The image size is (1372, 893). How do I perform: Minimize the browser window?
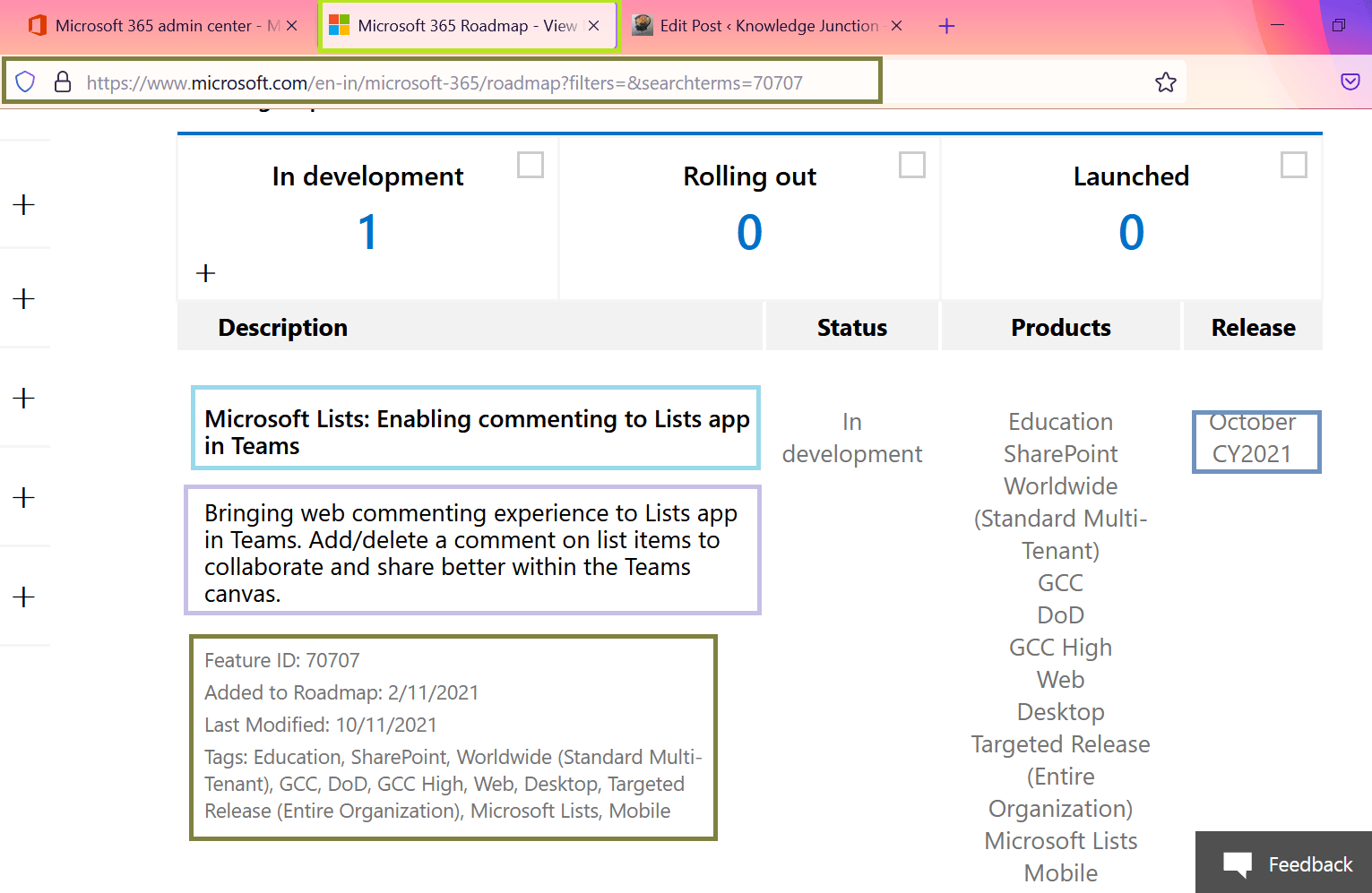click(1278, 25)
